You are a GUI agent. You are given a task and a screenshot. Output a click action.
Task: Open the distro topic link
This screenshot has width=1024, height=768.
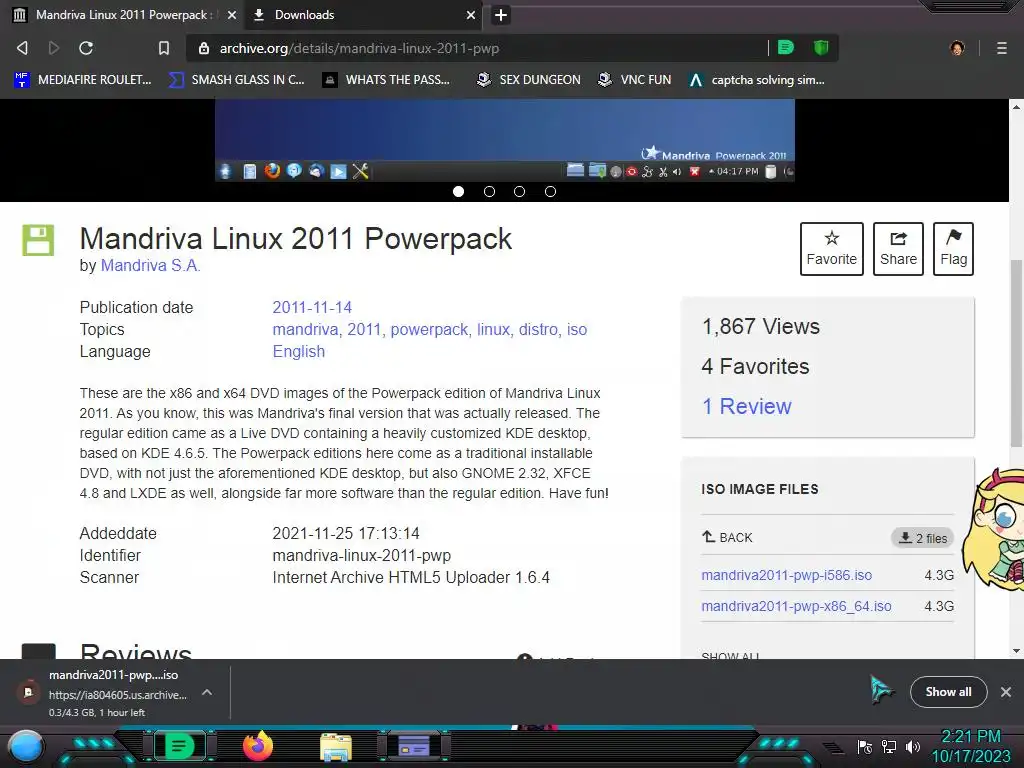pyautogui.click(x=538, y=329)
